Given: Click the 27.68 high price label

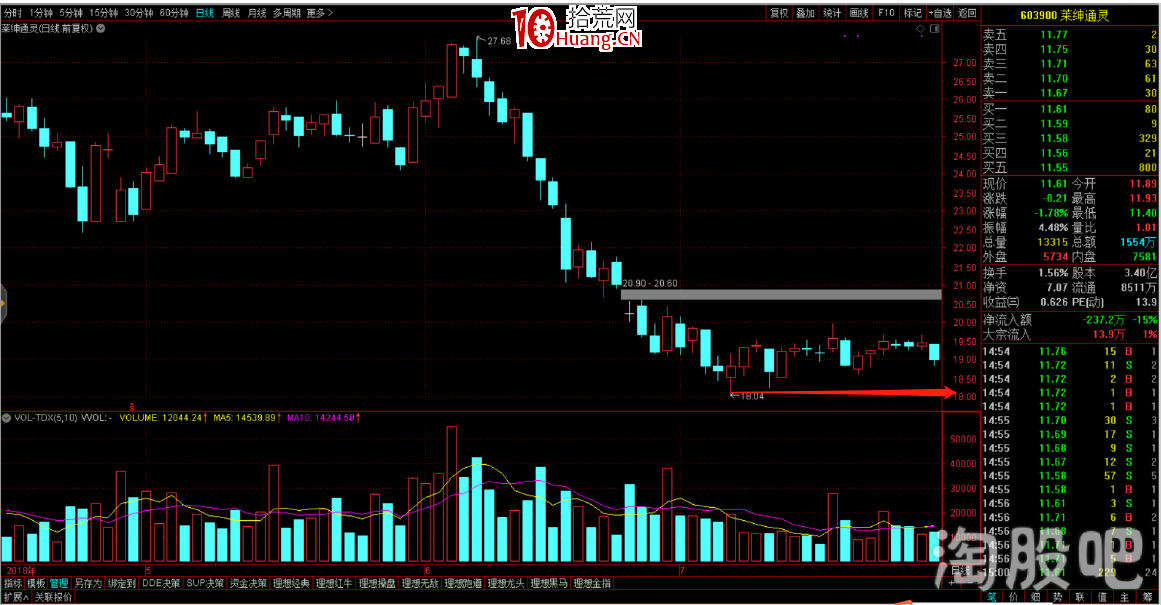Looking at the screenshot, I should (499, 41).
